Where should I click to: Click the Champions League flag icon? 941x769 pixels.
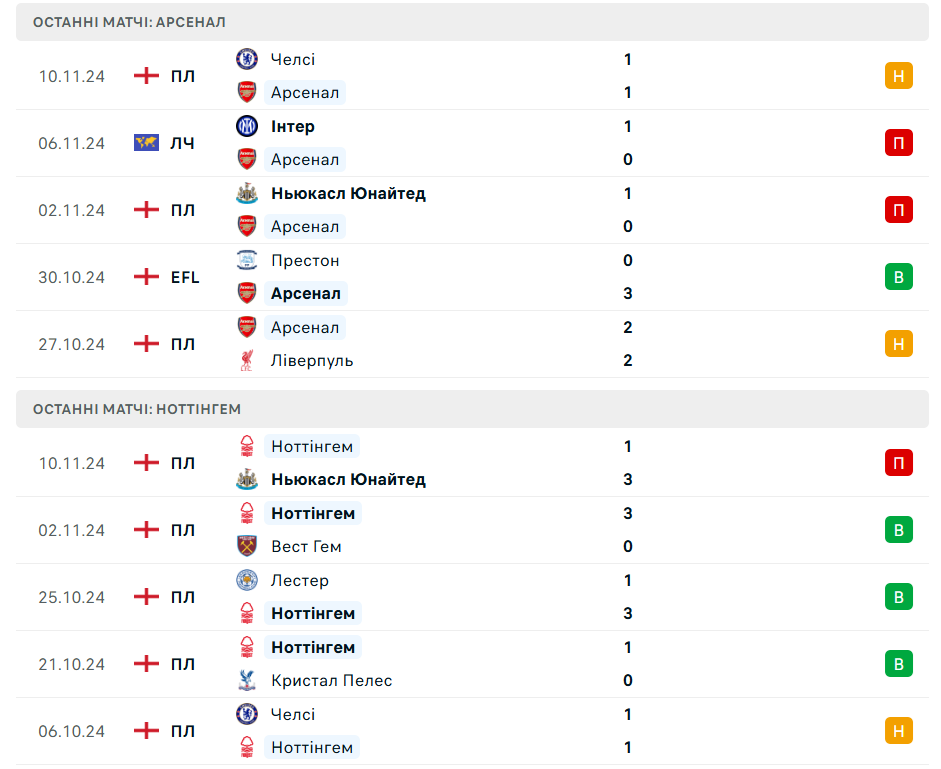pos(147,143)
